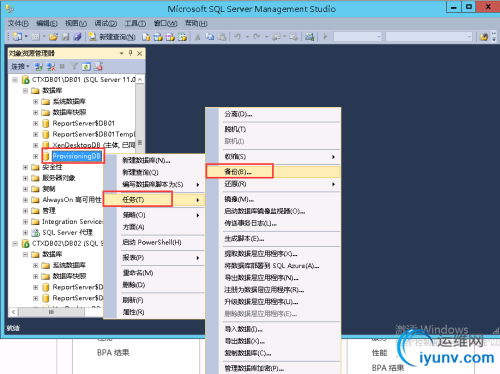Viewport: 500px width, 374px height.
Task: Open the 文件(F) File menu
Action: pos(18,23)
